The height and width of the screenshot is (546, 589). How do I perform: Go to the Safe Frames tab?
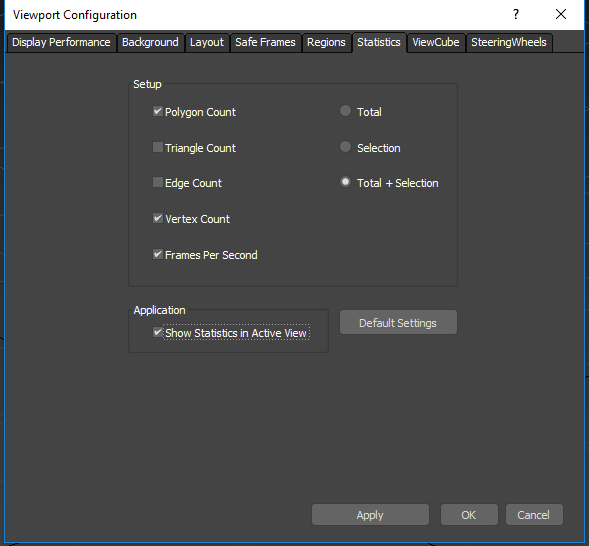click(265, 42)
